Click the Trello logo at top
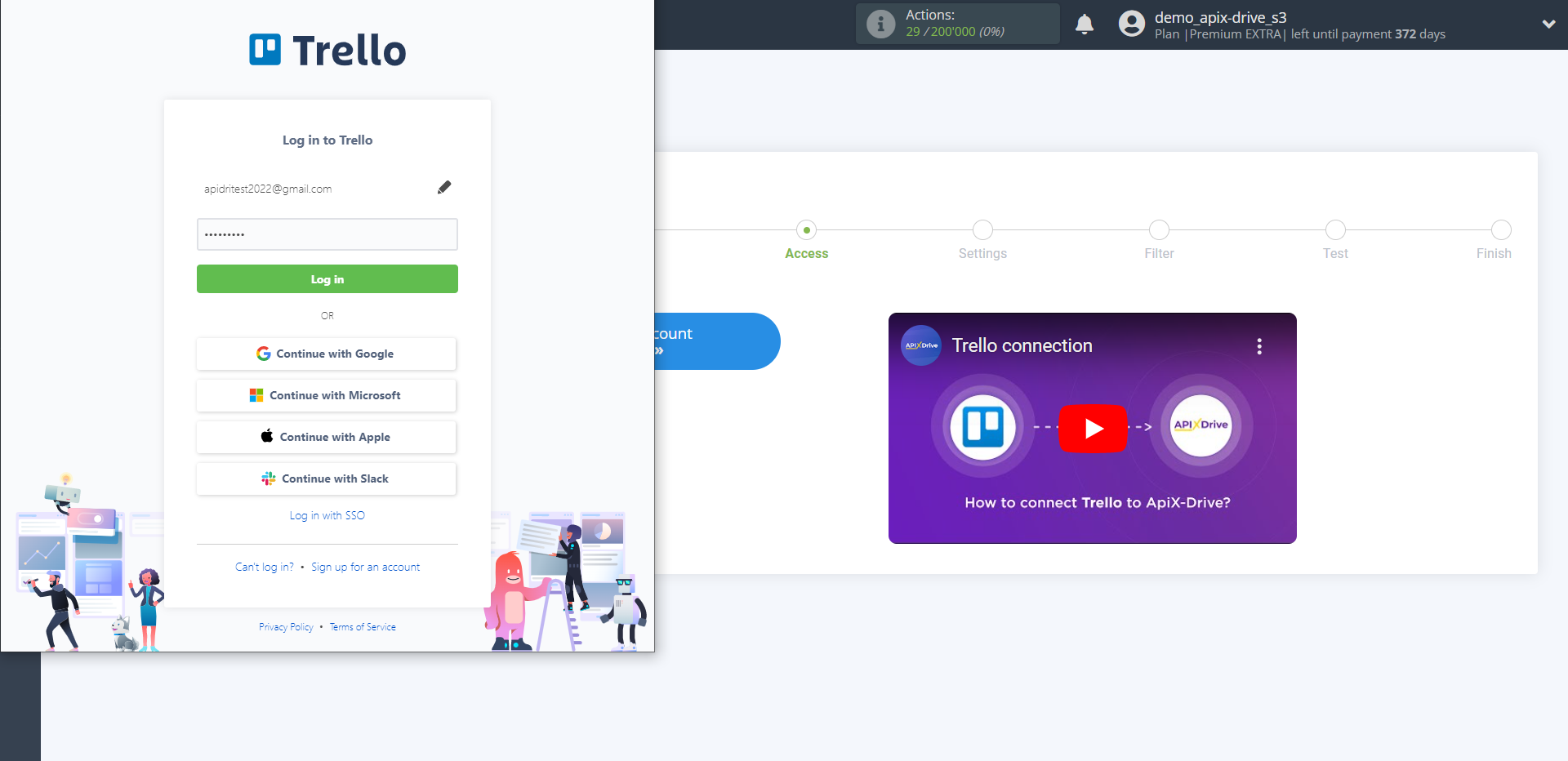 tap(327, 50)
